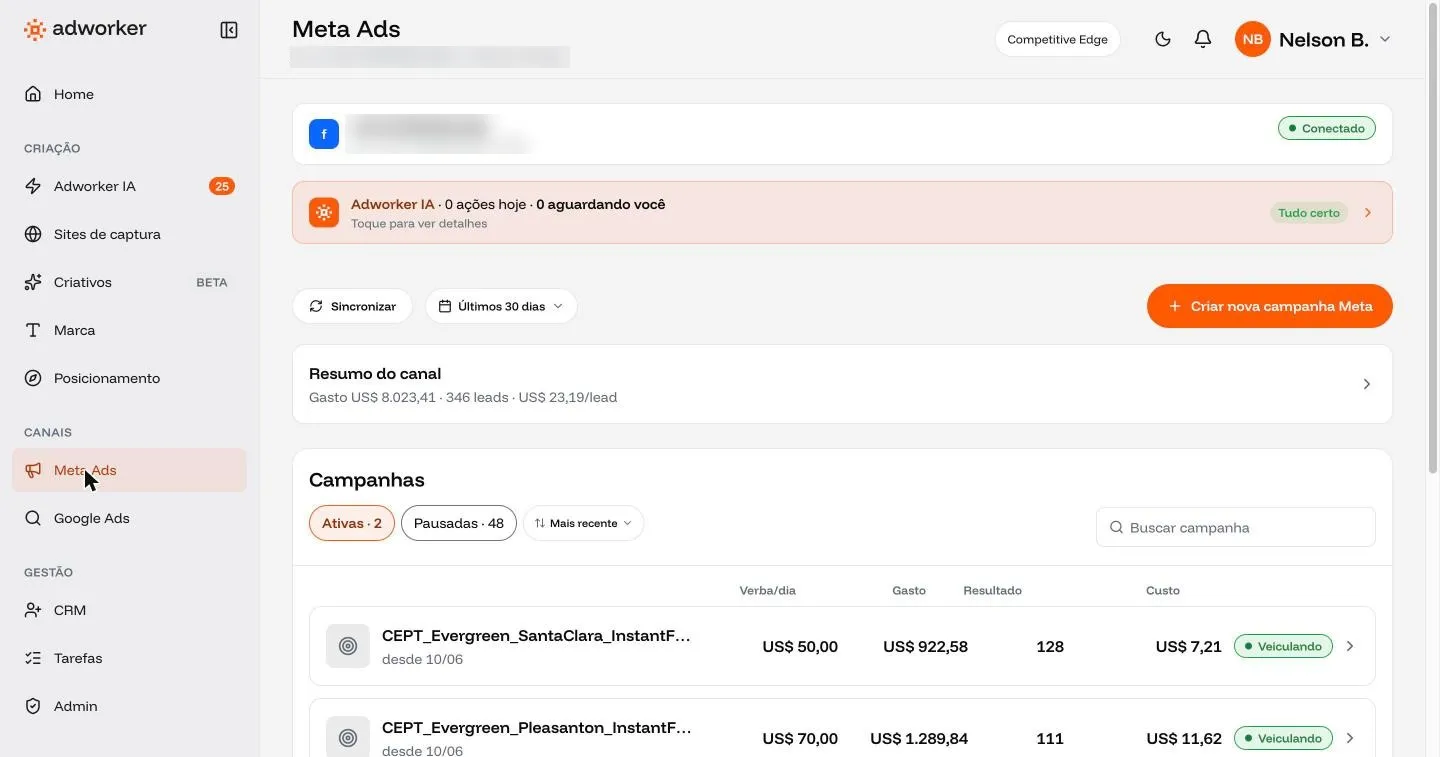Click the blue Facebook account icon
Screen dimensions: 1440x757
(x=324, y=133)
